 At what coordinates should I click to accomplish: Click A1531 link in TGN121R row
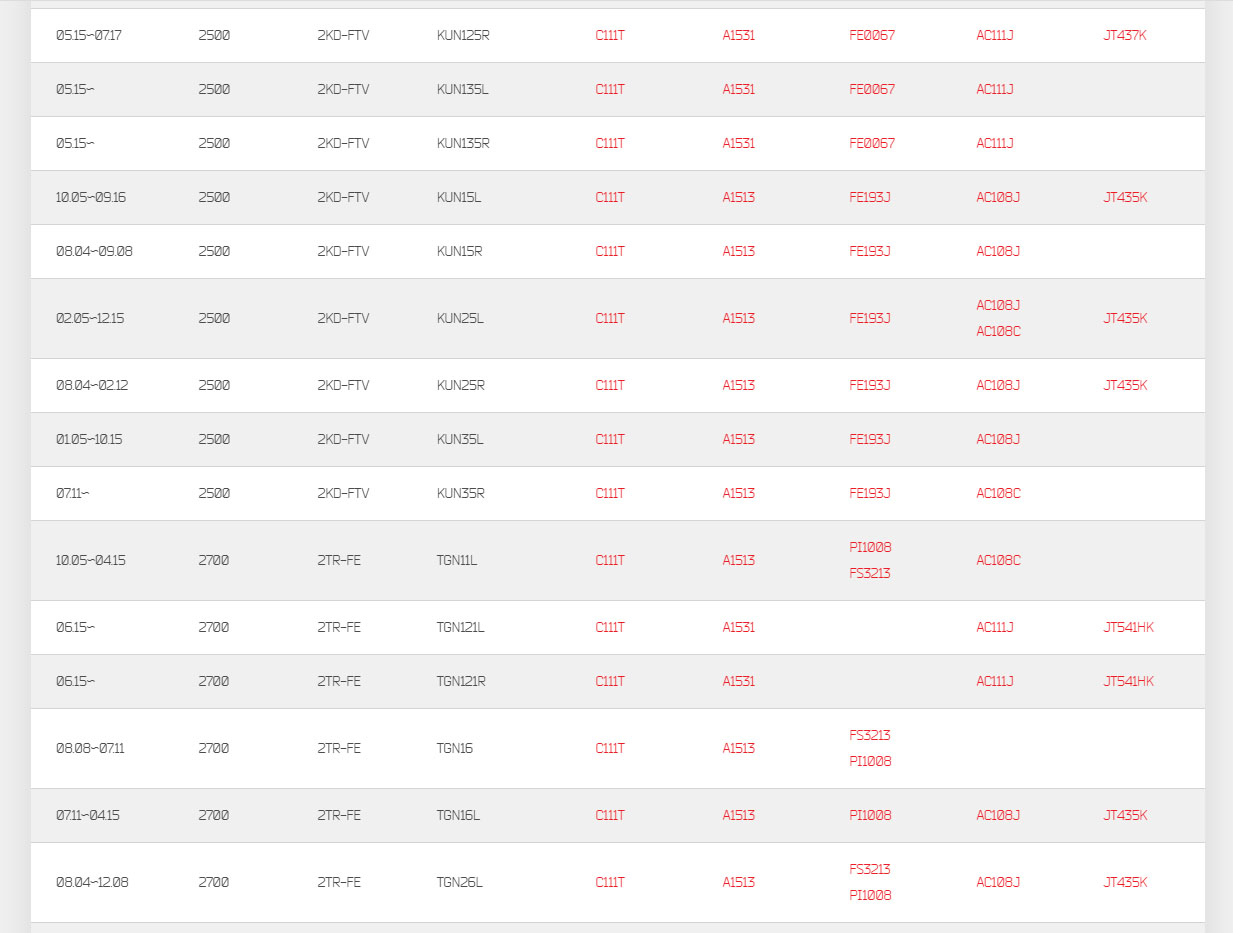click(739, 681)
